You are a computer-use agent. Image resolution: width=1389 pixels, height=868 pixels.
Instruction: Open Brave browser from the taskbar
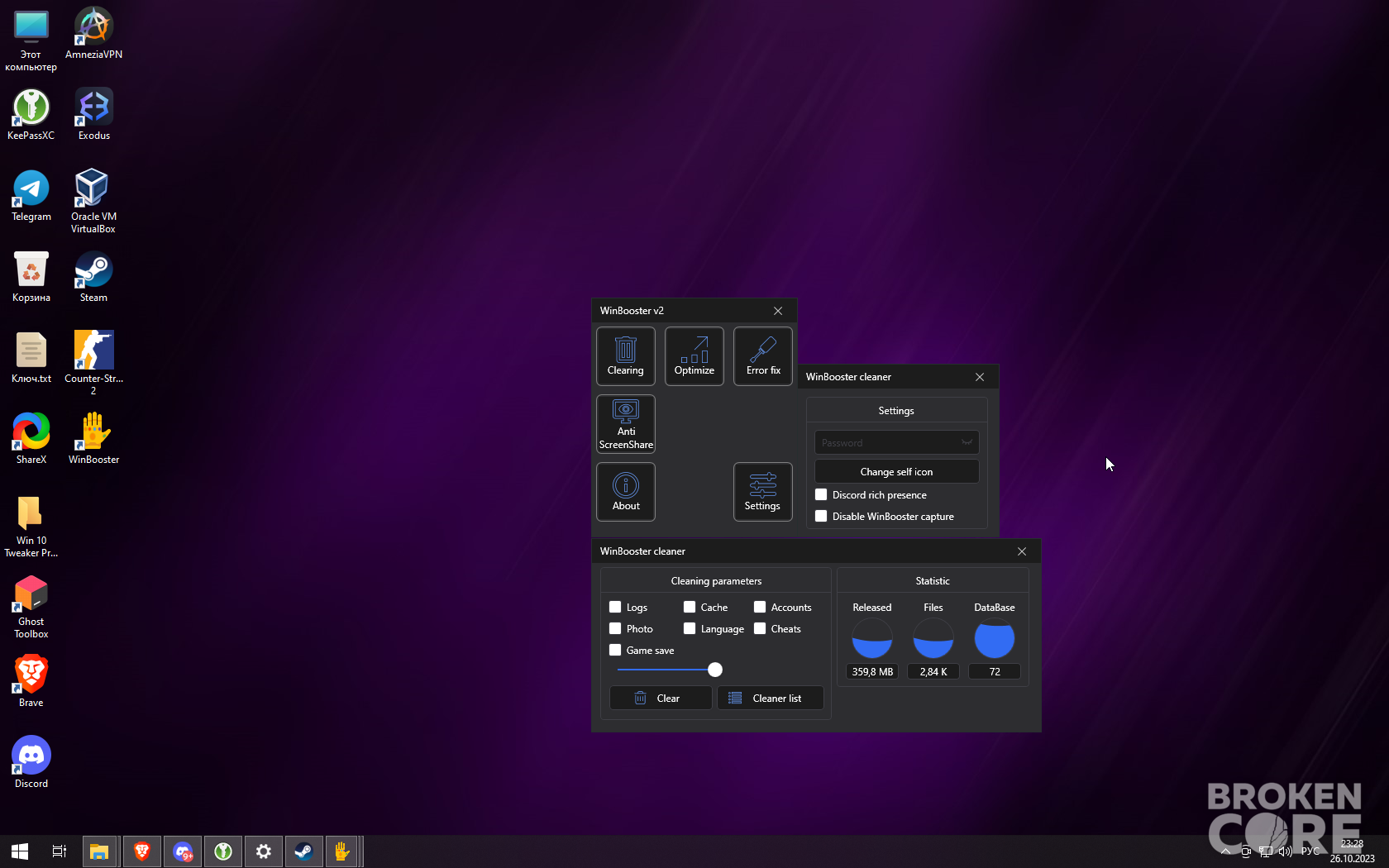(x=142, y=851)
